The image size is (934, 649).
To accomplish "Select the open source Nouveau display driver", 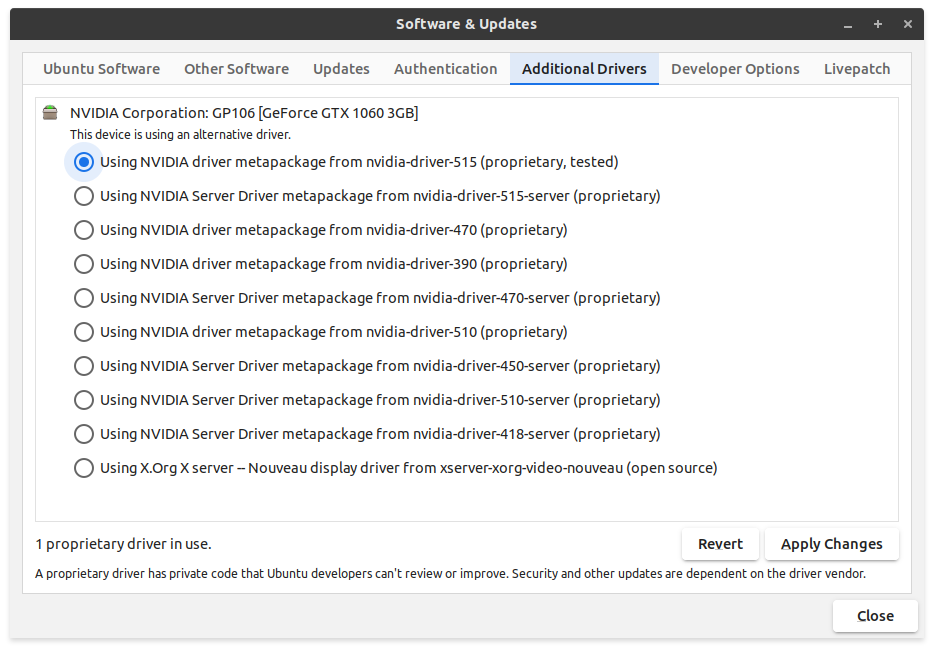I will pyautogui.click(x=83, y=468).
